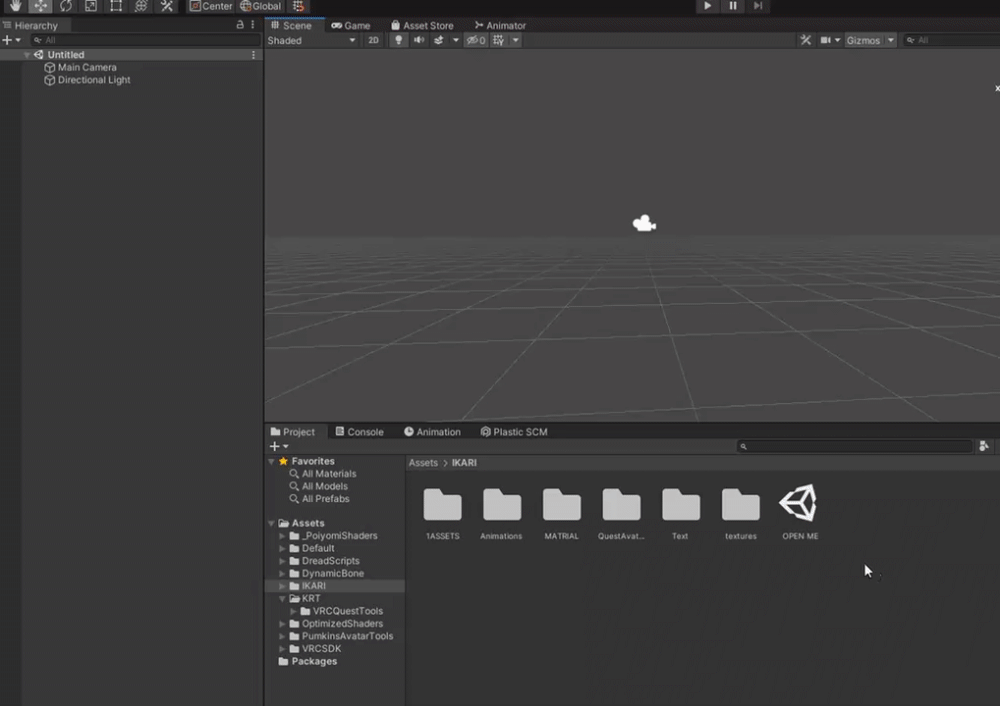Open Untitled scene context menu dots
This screenshot has width=1000, height=706.
click(x=253, y=55)
